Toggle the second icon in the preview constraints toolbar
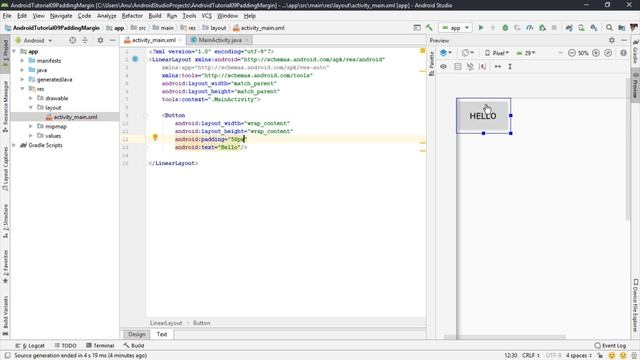The image size is (640, 360). [458, 67]
